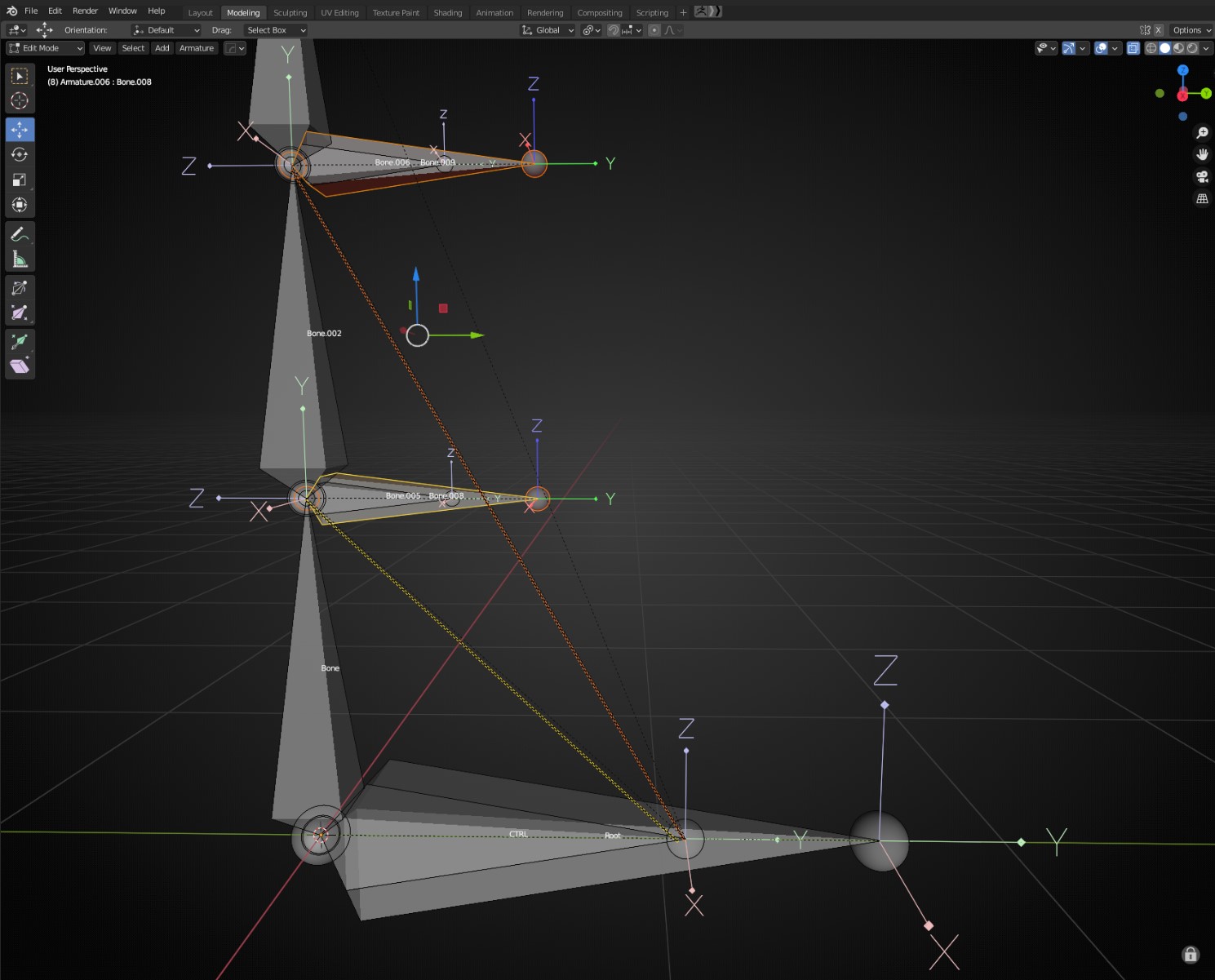Toggle show overlays button
This screenshot has height=980, width=1215.
click(x=1102, y=48)
